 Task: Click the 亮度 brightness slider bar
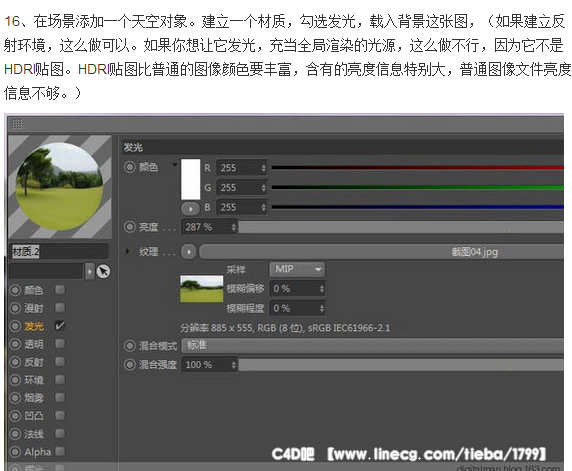coord(401,227)
